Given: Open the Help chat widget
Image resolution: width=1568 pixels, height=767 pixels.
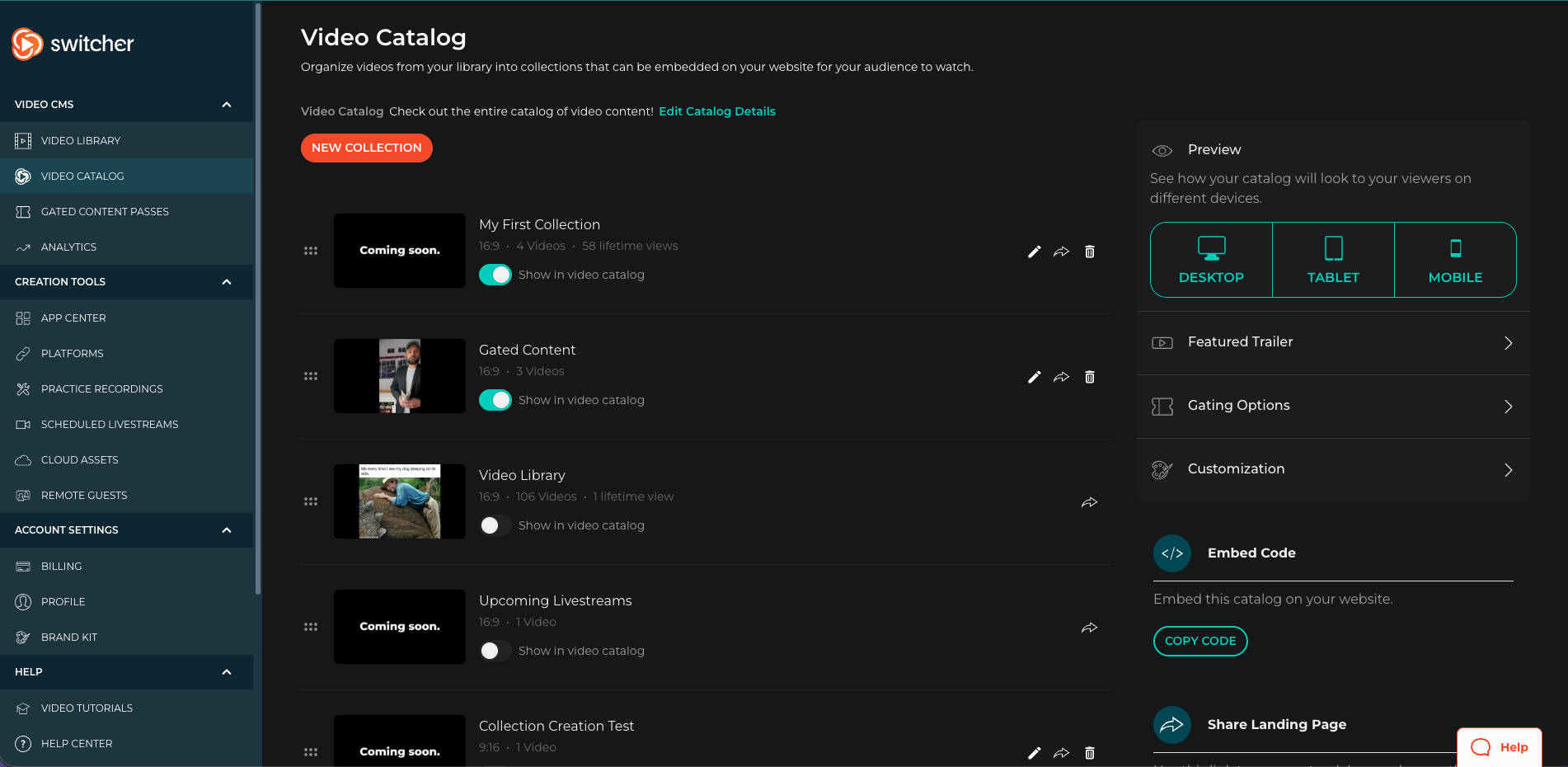Looking at the screenshot, I should coord(1500,748).
